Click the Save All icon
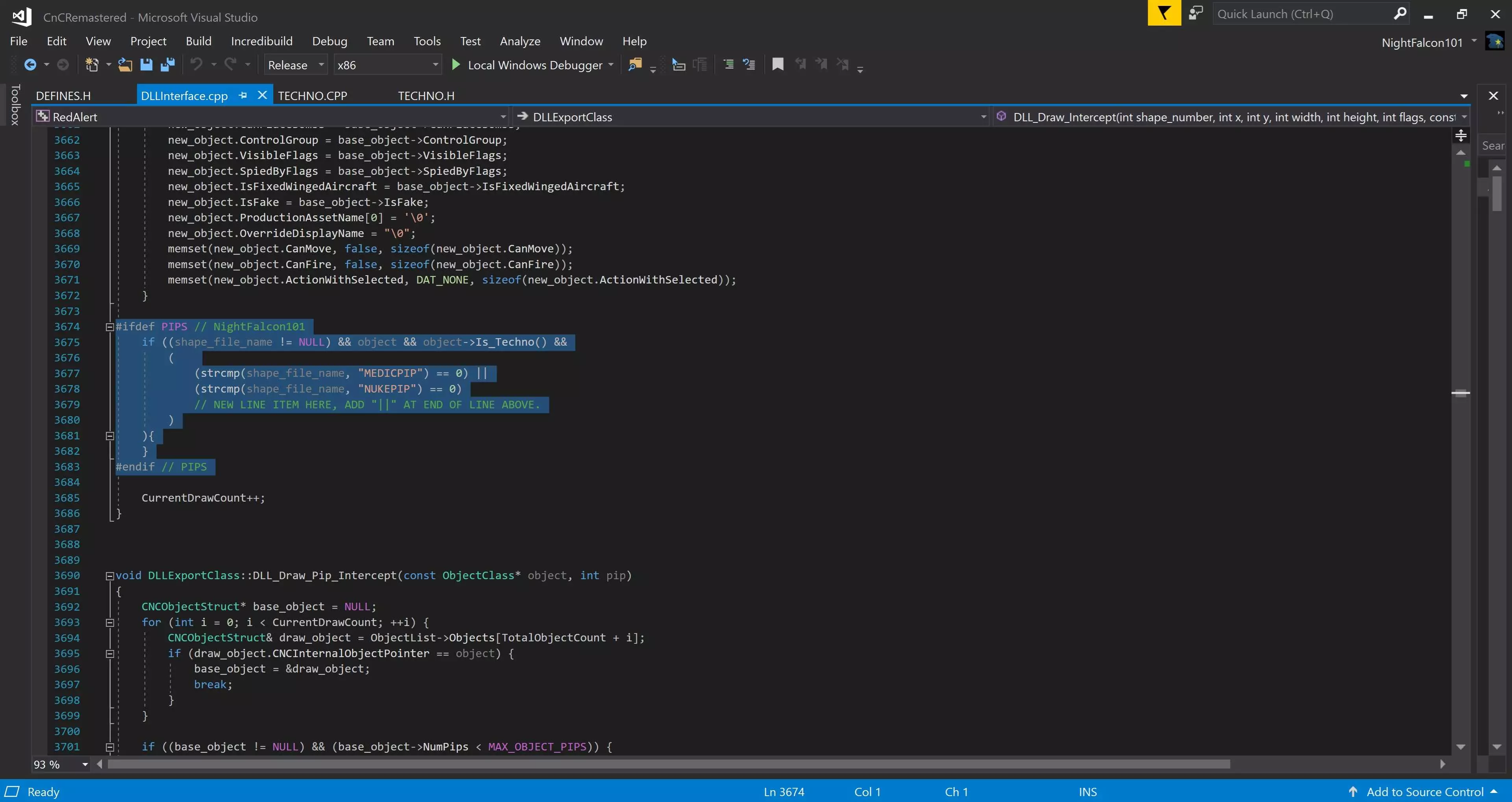Viewport: 1512px width, 802px height. pos(168,65)
